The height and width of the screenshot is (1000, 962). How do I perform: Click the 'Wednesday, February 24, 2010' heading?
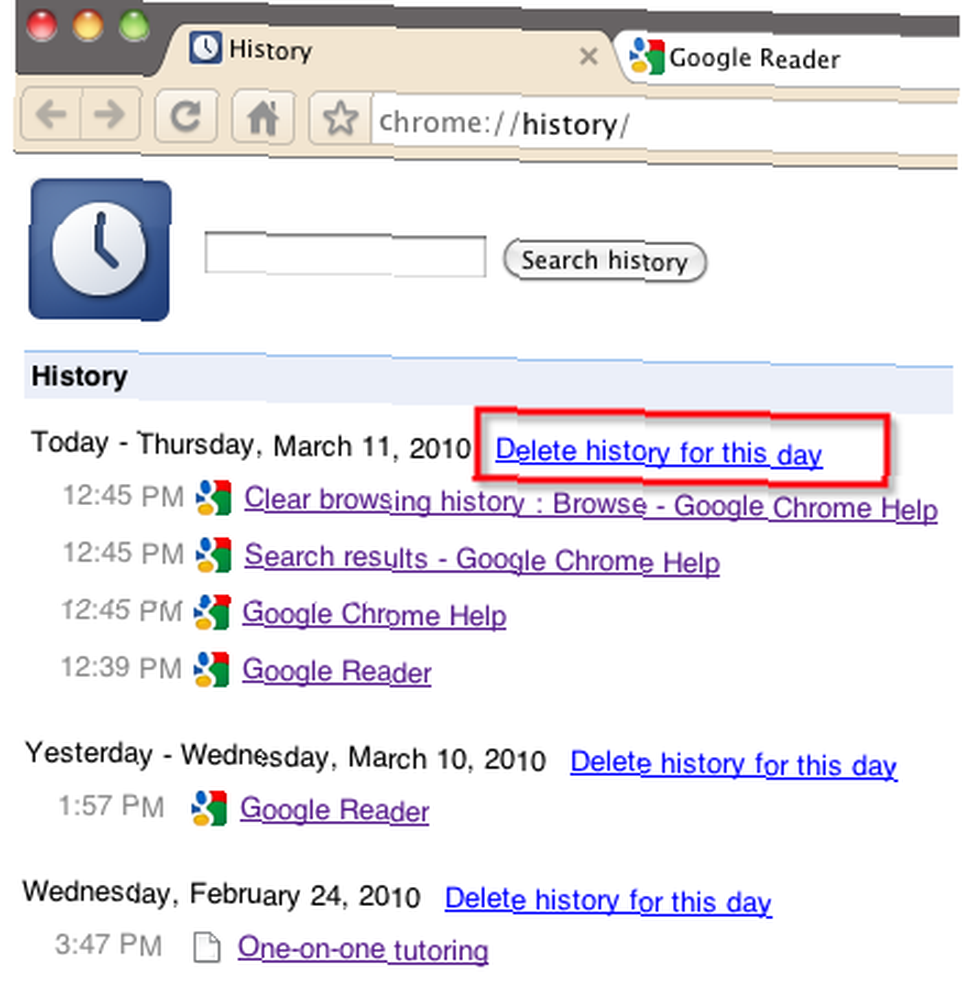[221, 894]
